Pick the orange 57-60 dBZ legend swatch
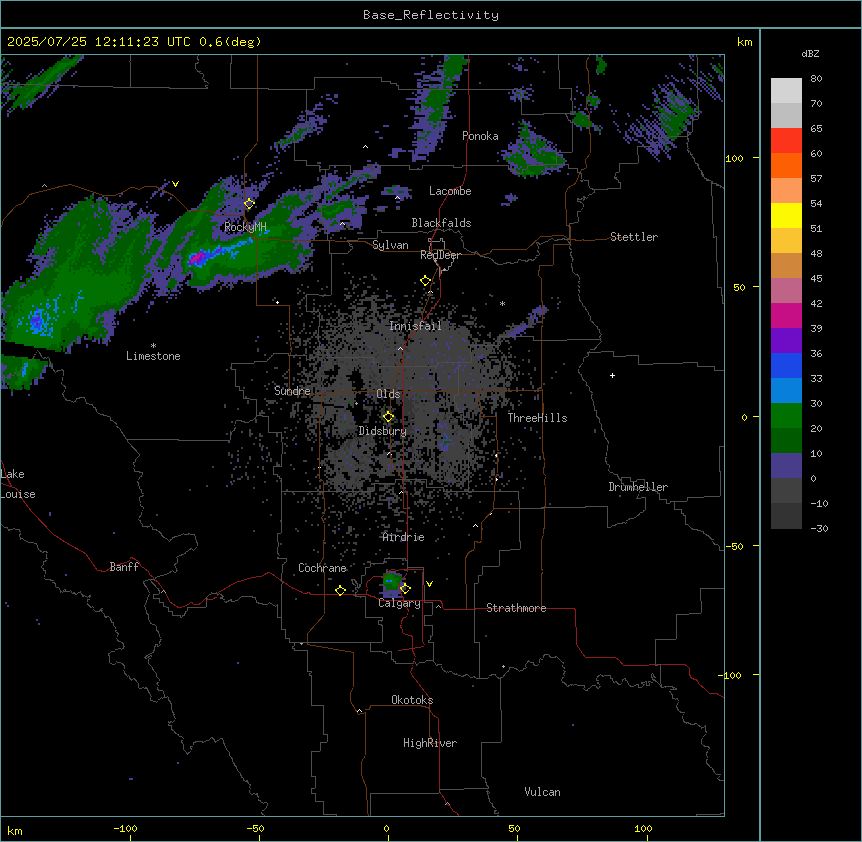Viewport: 862px width, 842px height. tap(786, 165)
